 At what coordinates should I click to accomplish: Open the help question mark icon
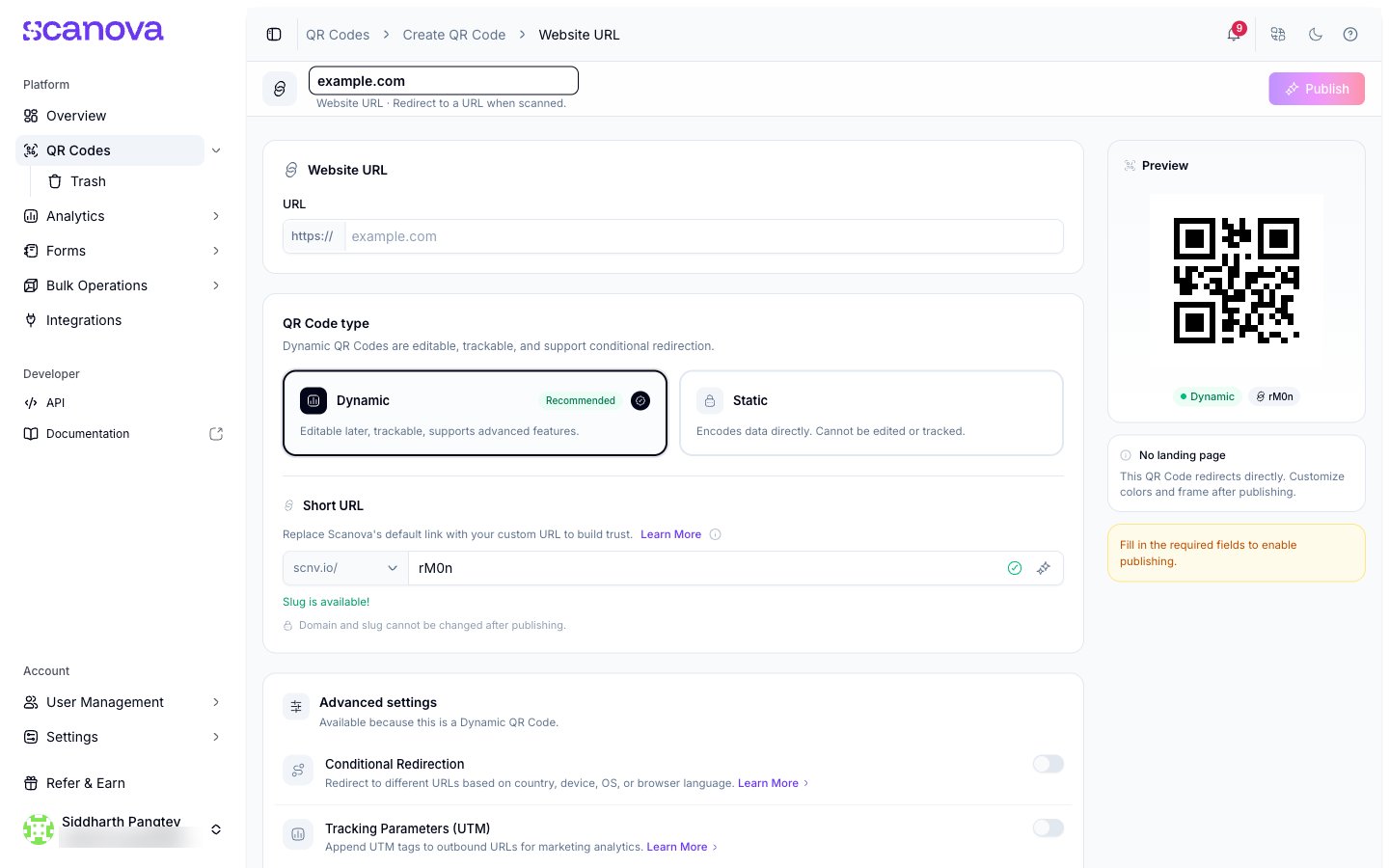coord(1350,35)
